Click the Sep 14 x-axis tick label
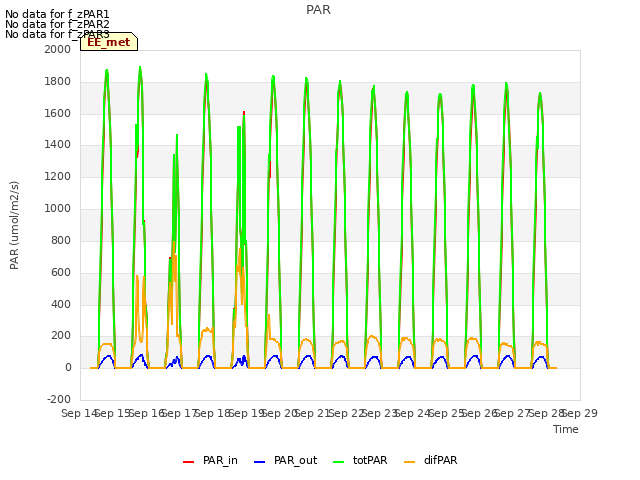Image resolution: width=640 pixels, height=480 pixels. click(80, 413)
